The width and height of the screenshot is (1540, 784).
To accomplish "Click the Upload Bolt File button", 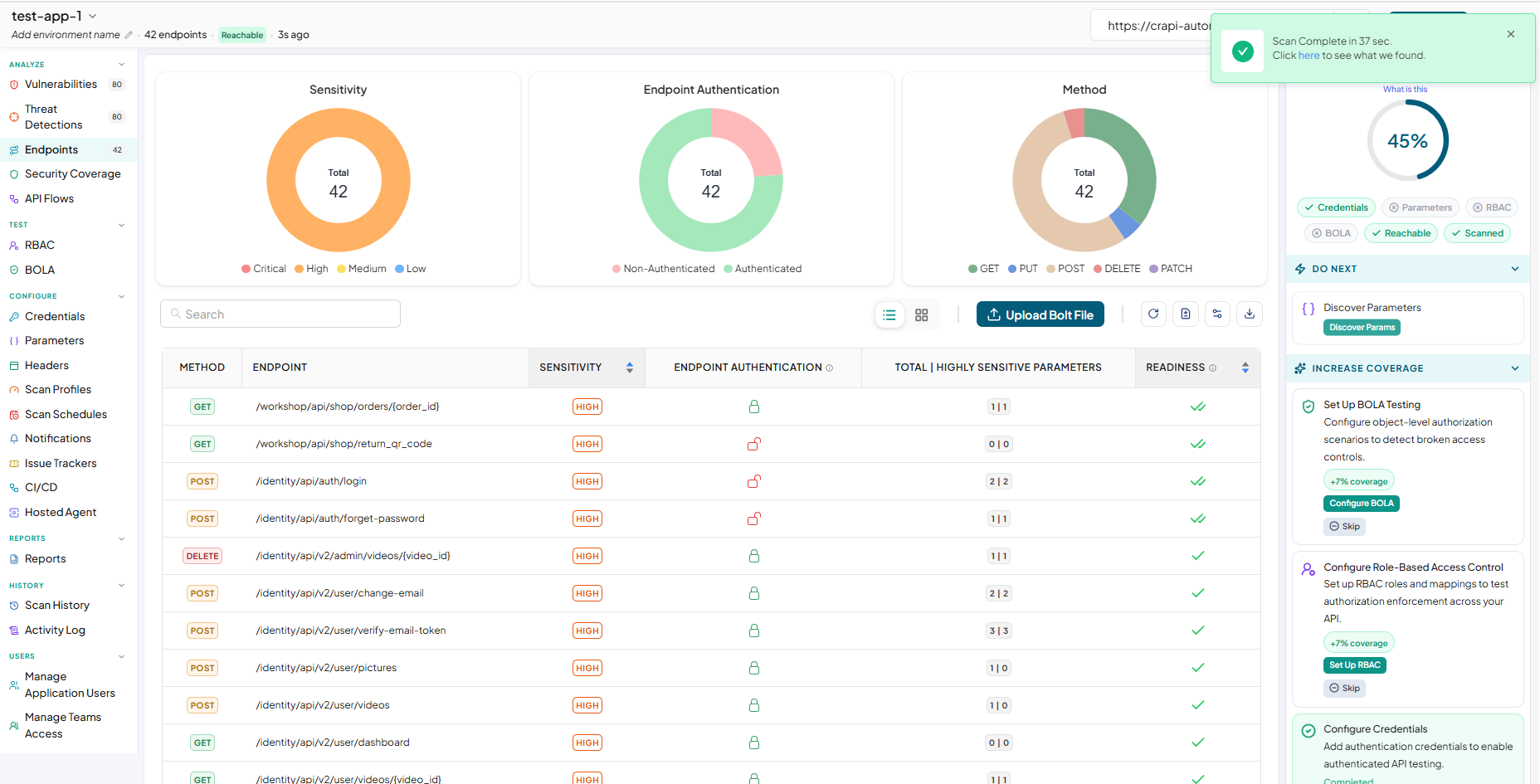I will (1040, 314).
